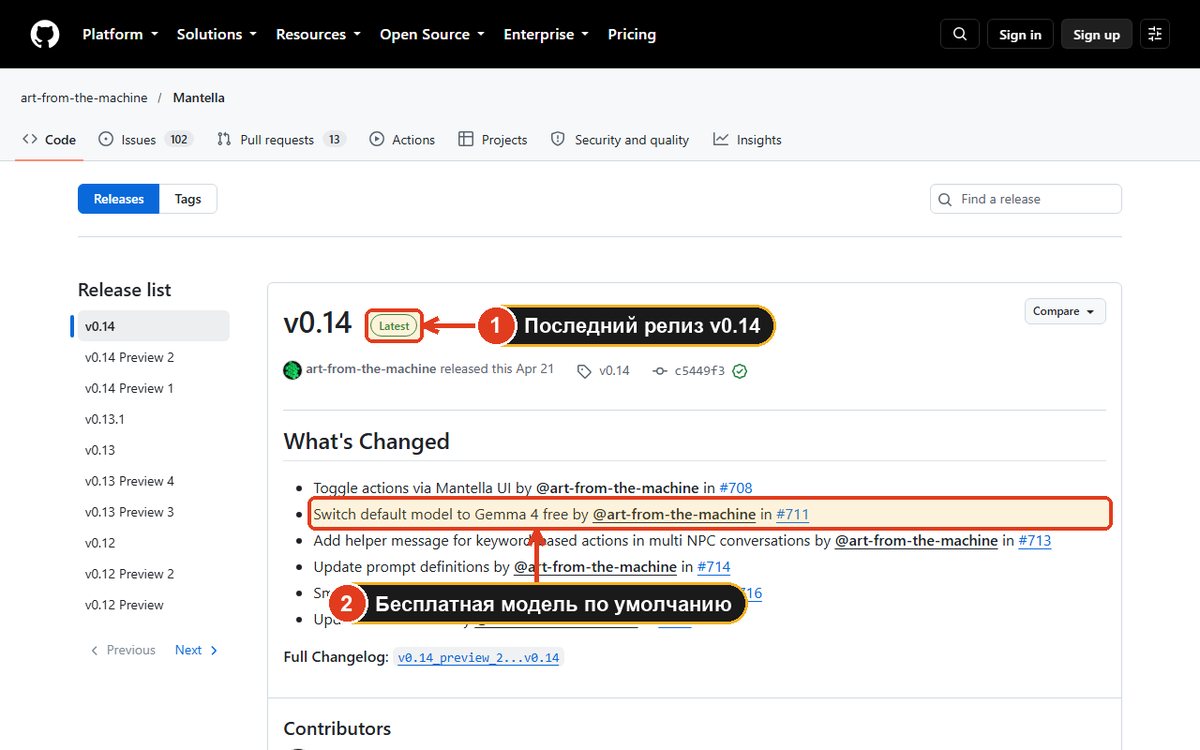Focus the Find a release search field
This screenshot has width=1200, height=750.
click(x=1026, y=199)
